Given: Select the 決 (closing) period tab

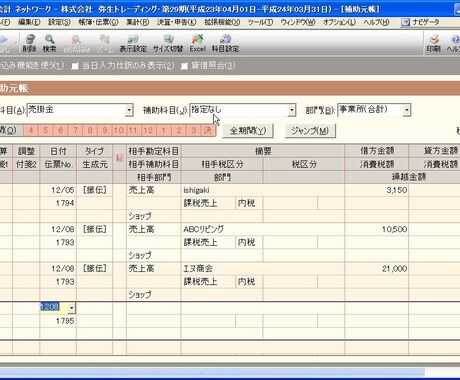Looking at the screenshot, I should [x=208, y=130].
